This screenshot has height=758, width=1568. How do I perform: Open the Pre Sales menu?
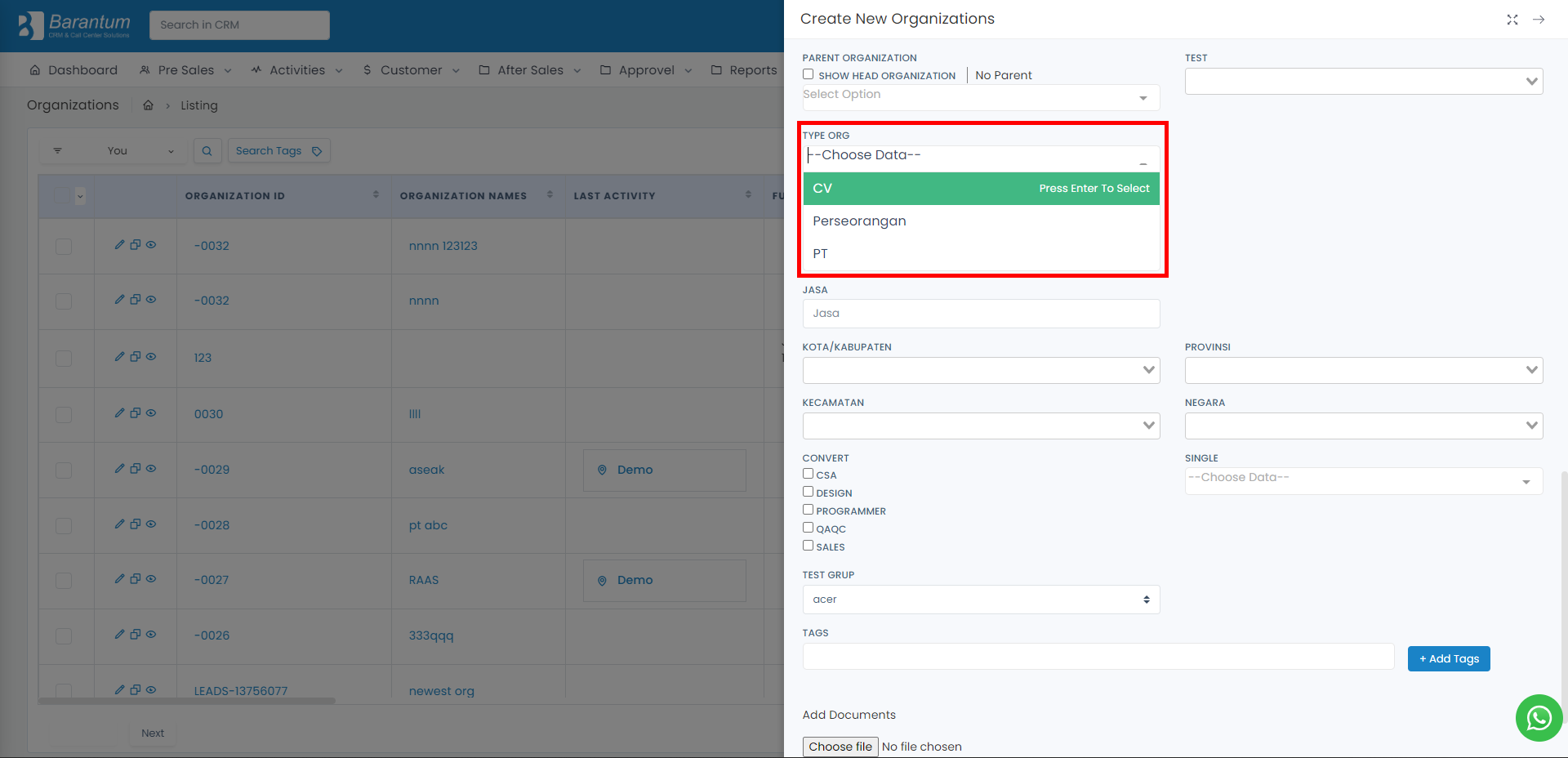click(186, 70)
